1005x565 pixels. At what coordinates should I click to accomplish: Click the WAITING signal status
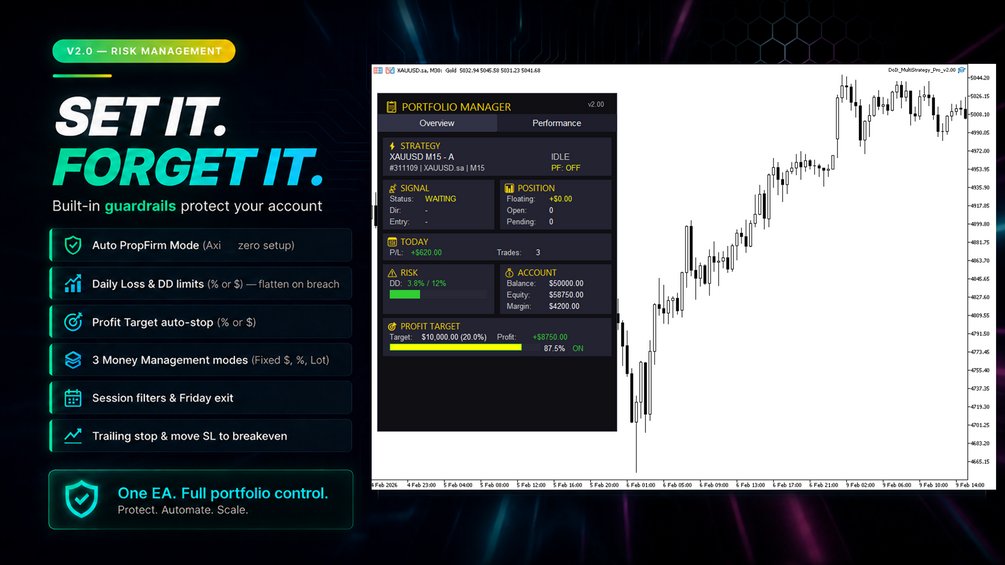[440, 199]
